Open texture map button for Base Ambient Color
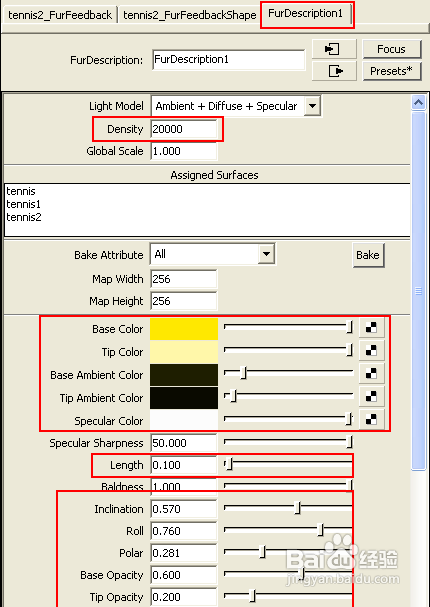The width and height of the screenshot is (430, 607). (372, 374)
